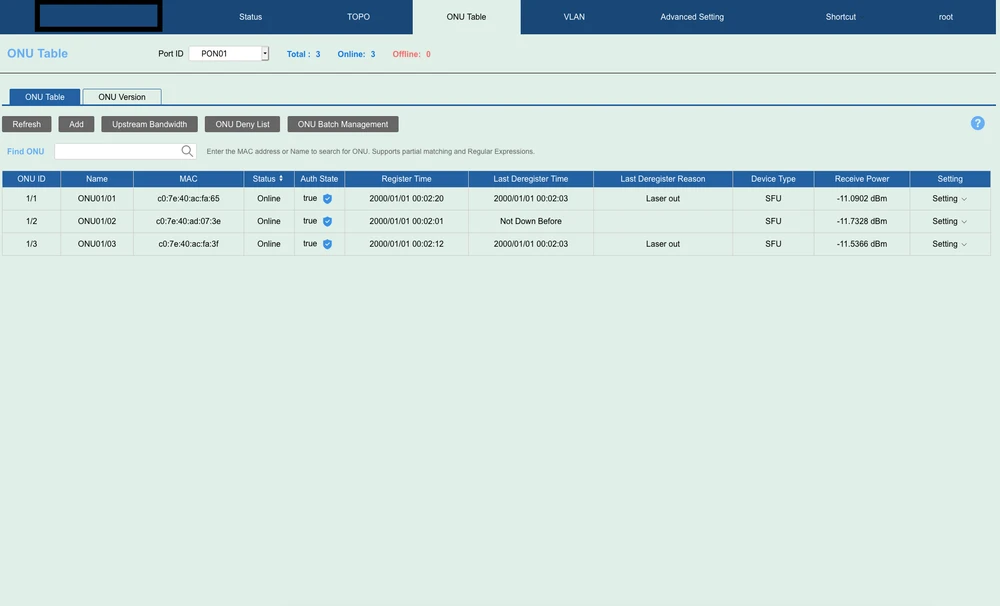Switch to the ONU Version tab
Viewport: 1000px width, 606px height.
click(x=121, y=97)
